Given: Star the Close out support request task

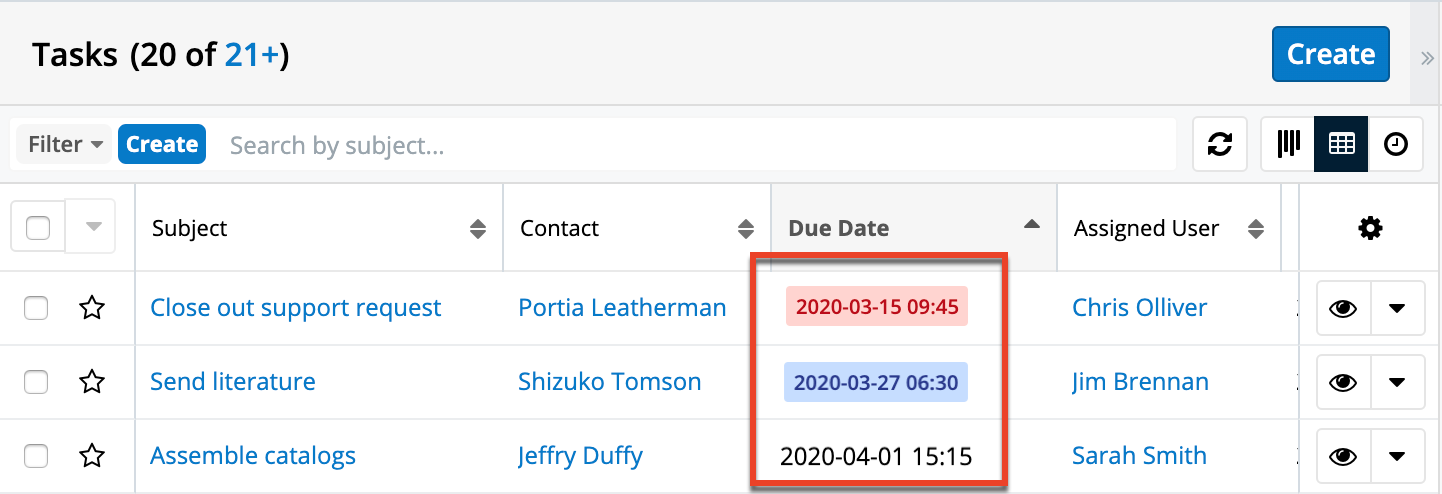Looking at the screenshot, I should (x=92, y=308).
